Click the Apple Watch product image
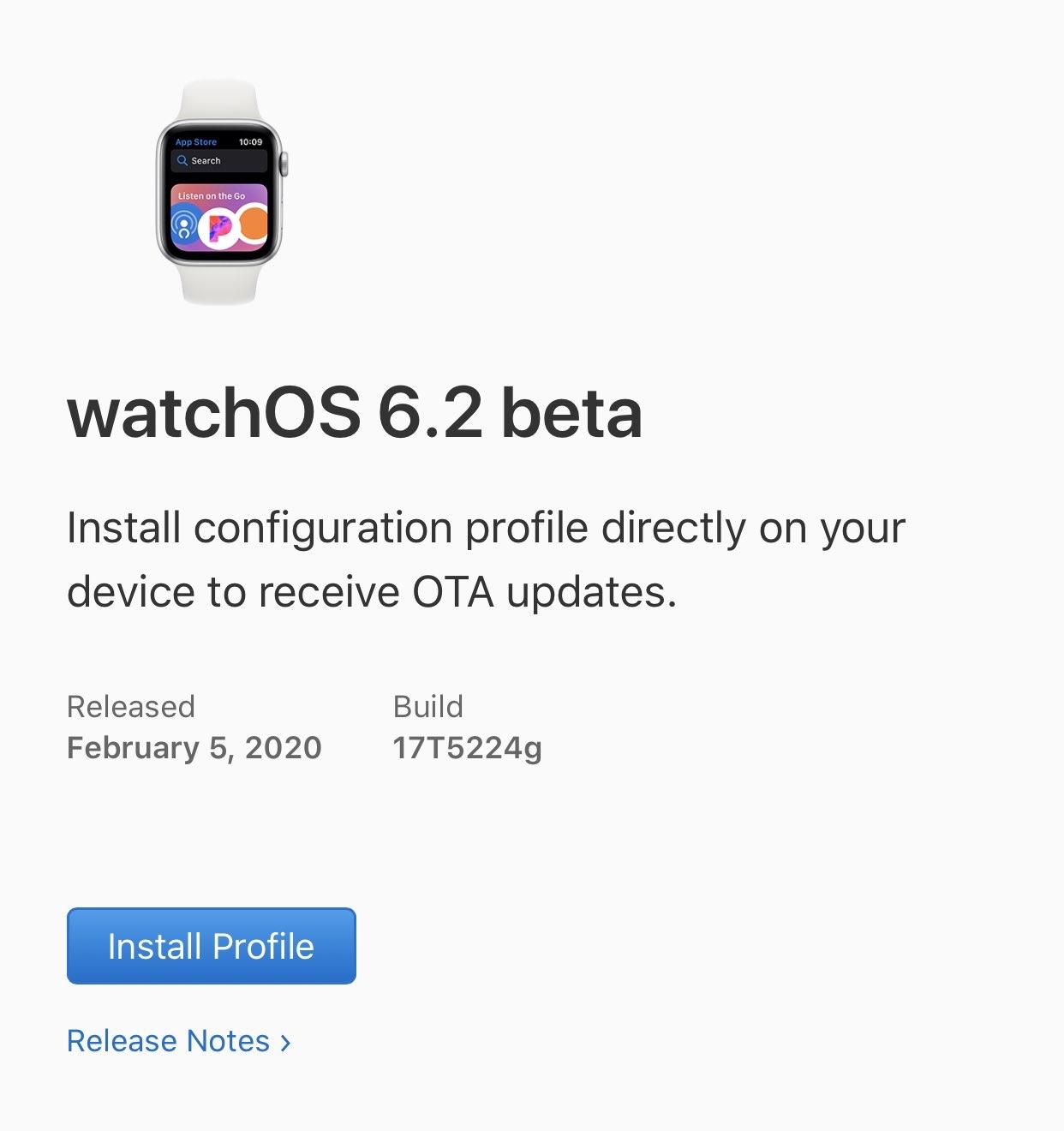1064x1131 pixels. 220,193
